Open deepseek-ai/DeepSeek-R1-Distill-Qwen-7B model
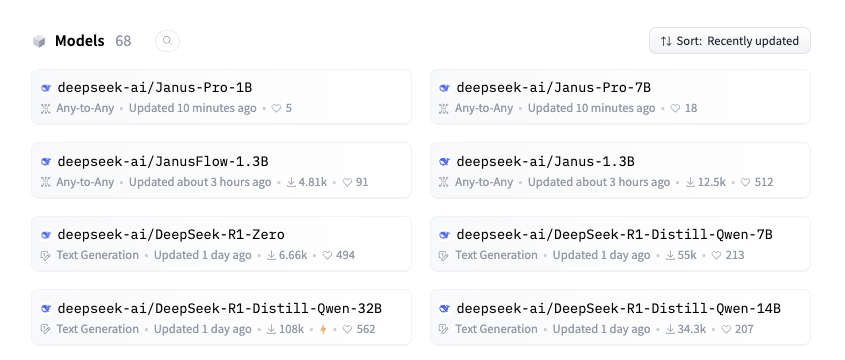845x360 pixels. (x=620, y=244)
